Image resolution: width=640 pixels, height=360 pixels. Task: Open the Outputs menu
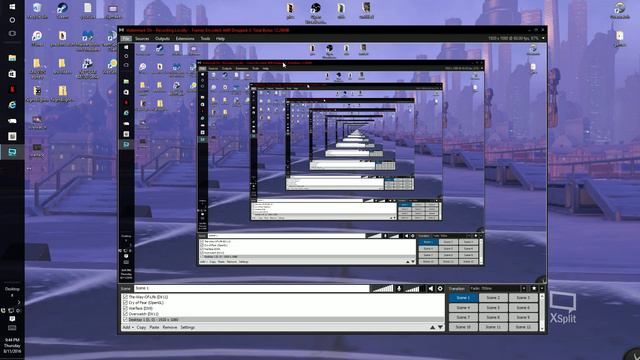pos(162,38)
